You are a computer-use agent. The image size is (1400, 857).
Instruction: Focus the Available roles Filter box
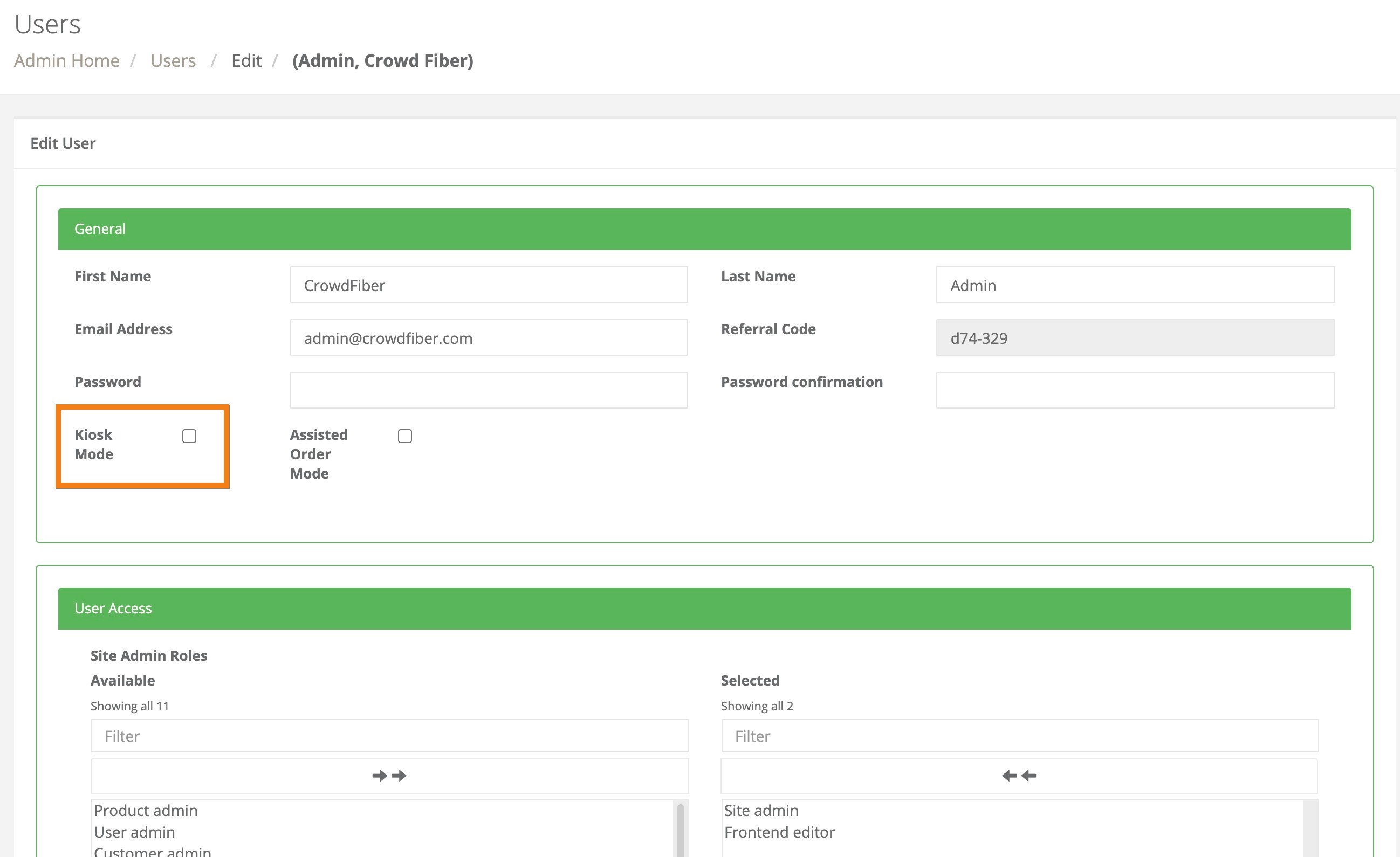pyautogui.click(x=389, y=736)
